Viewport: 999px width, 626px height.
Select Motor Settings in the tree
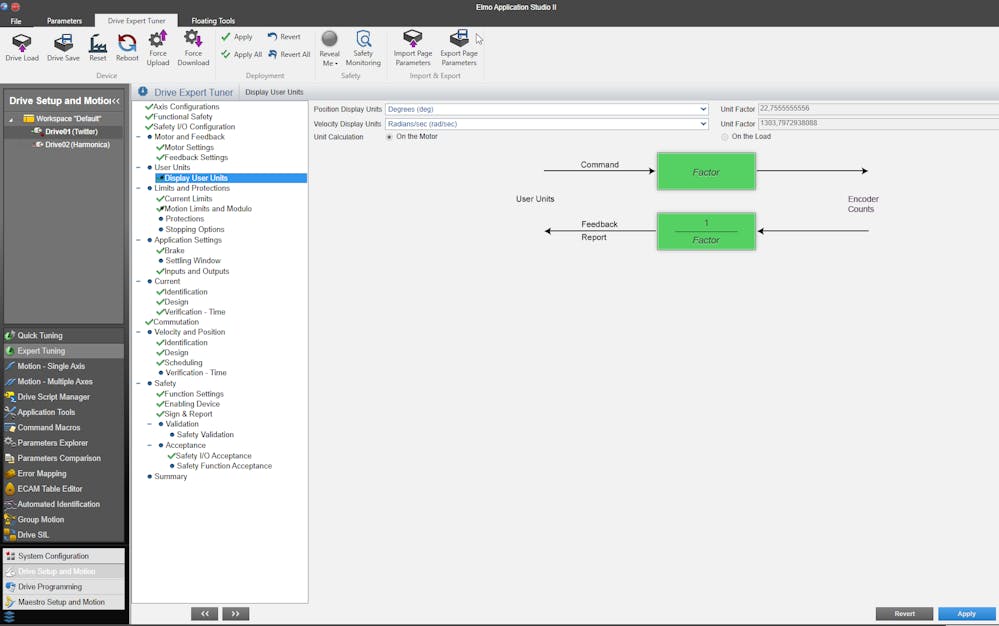(x=189, y=148)
